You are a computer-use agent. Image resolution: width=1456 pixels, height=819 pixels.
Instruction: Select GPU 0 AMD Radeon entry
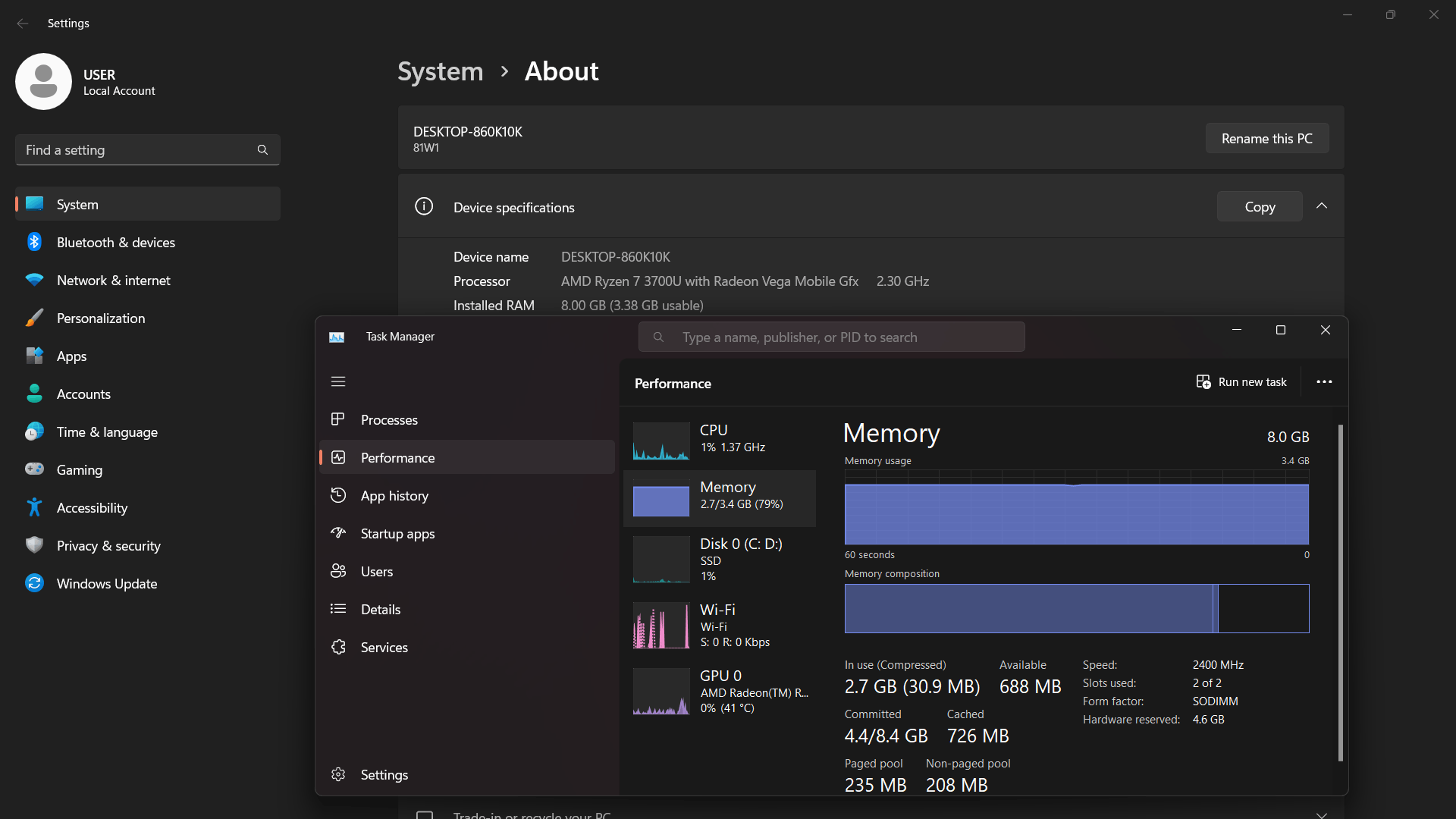[720, 692]
